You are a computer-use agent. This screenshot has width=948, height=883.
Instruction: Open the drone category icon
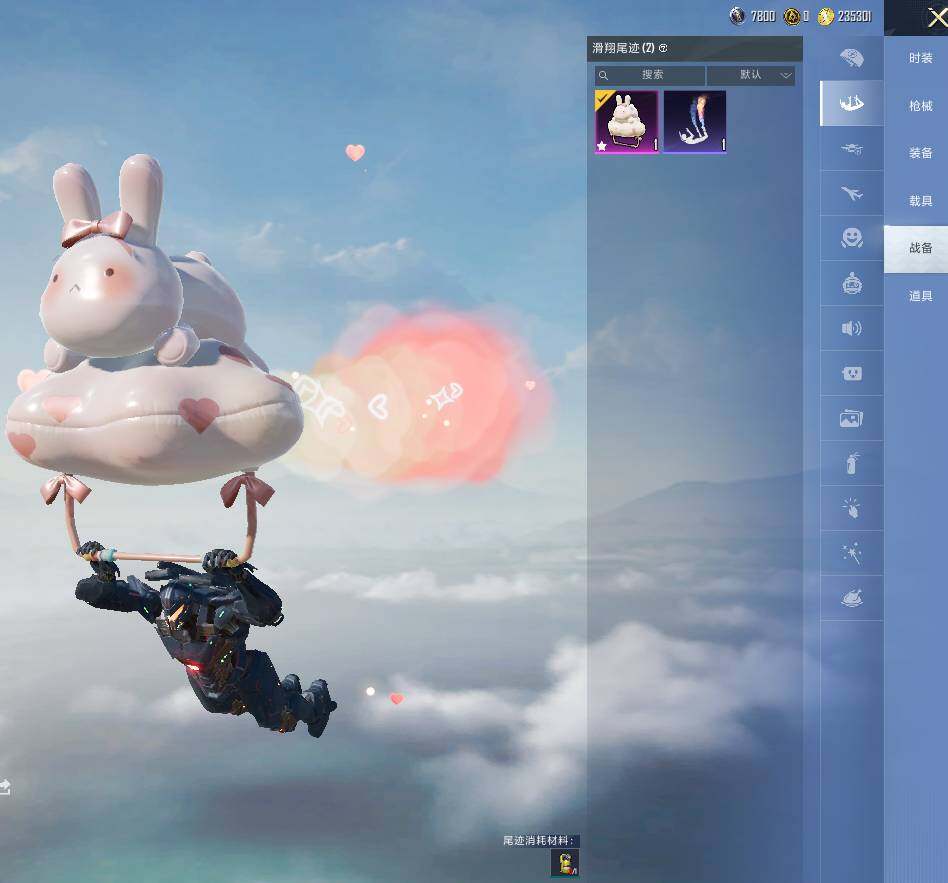(851, 149)
